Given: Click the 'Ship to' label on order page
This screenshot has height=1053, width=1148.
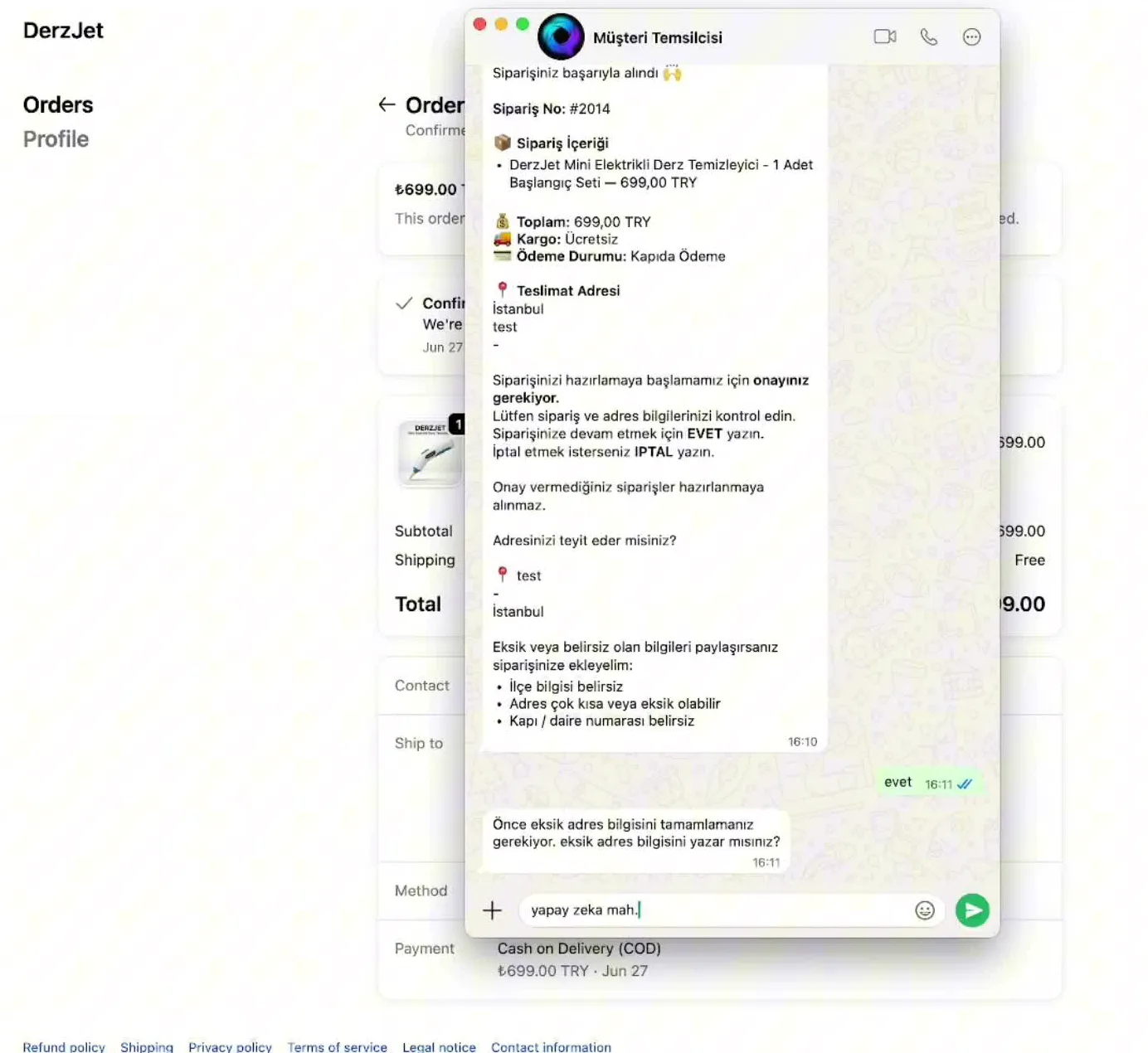Looking at the screenshot, I should (x=419, y=744).
